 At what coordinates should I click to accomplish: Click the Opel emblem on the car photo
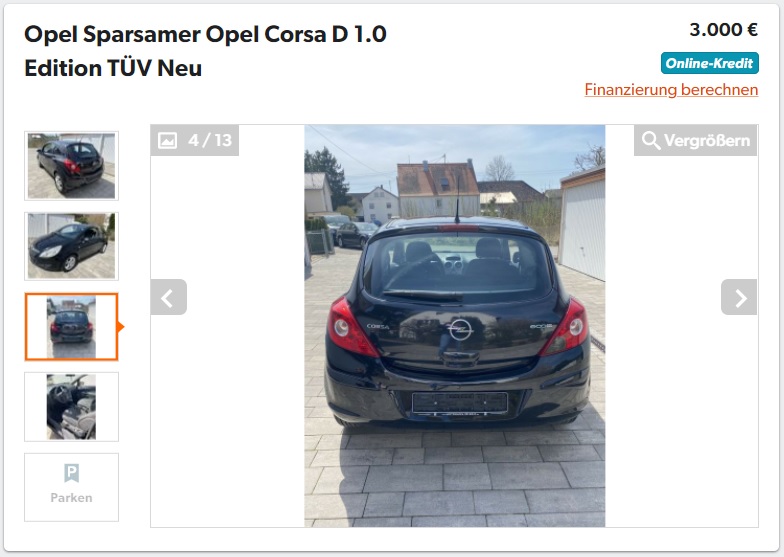pyautogui.click(x=460, y=330)
